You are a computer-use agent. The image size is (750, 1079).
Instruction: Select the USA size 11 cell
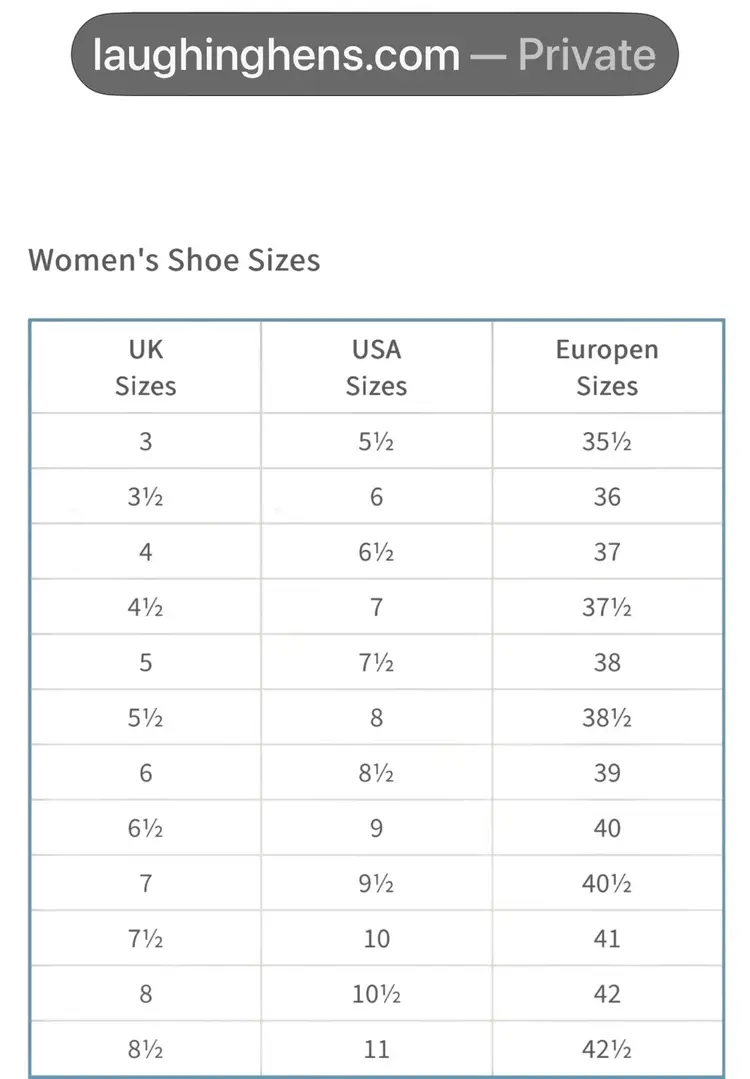[x=376, y=1049]
